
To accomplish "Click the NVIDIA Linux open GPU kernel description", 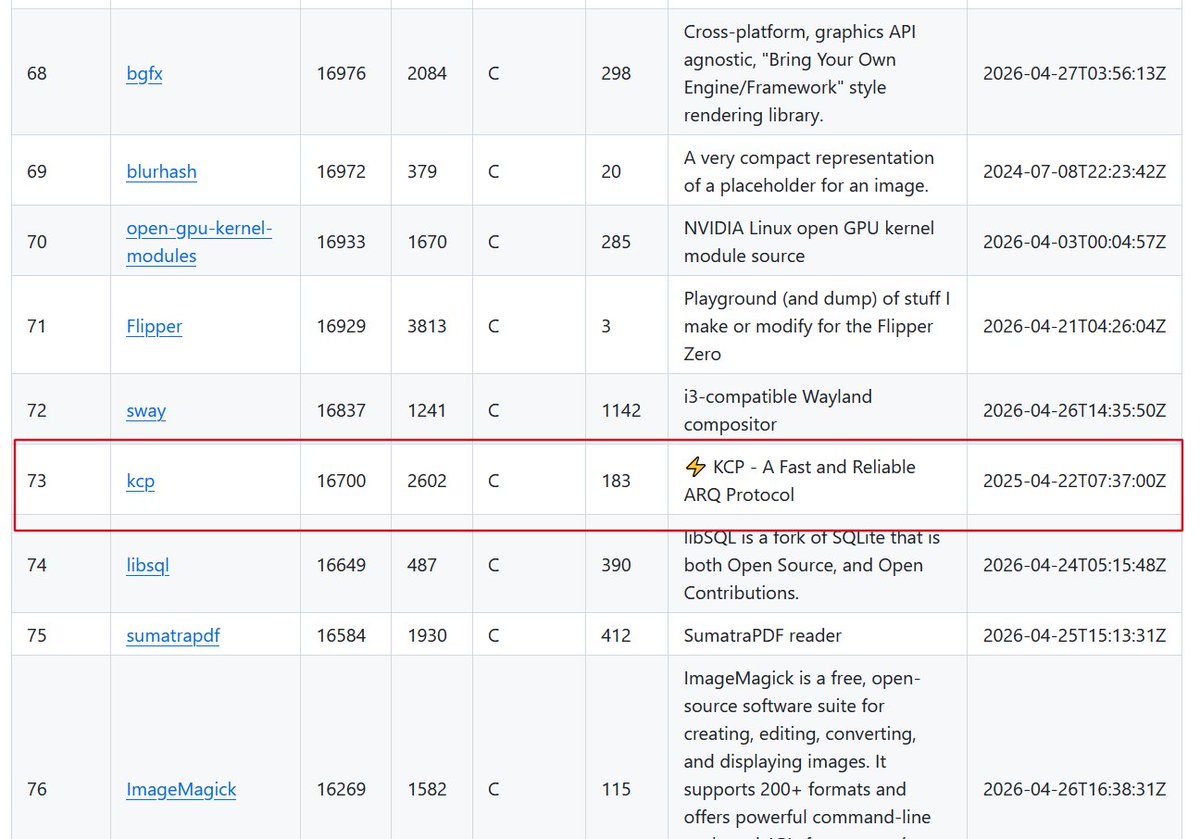I will pyautogui.click(x=809, y=242).
